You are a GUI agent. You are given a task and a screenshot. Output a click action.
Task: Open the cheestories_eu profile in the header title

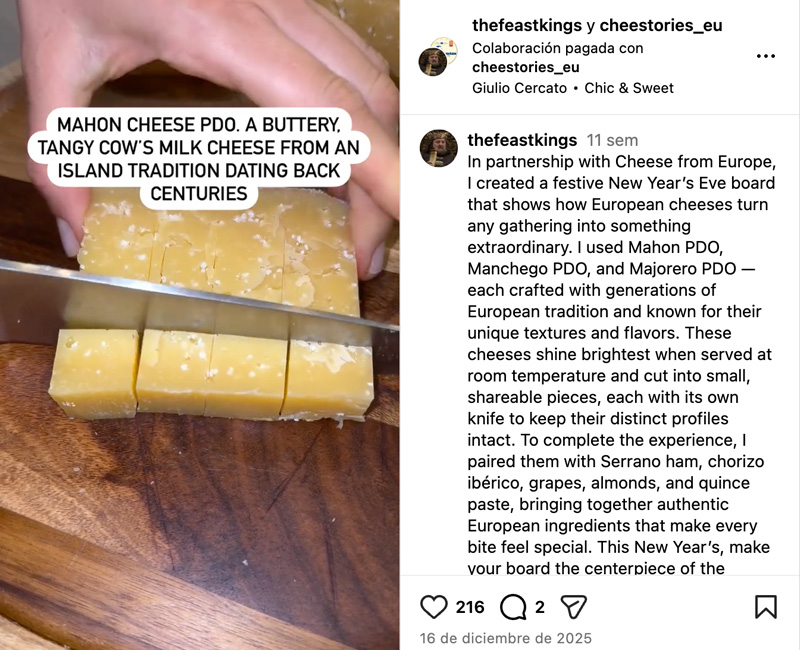(660, 25)
